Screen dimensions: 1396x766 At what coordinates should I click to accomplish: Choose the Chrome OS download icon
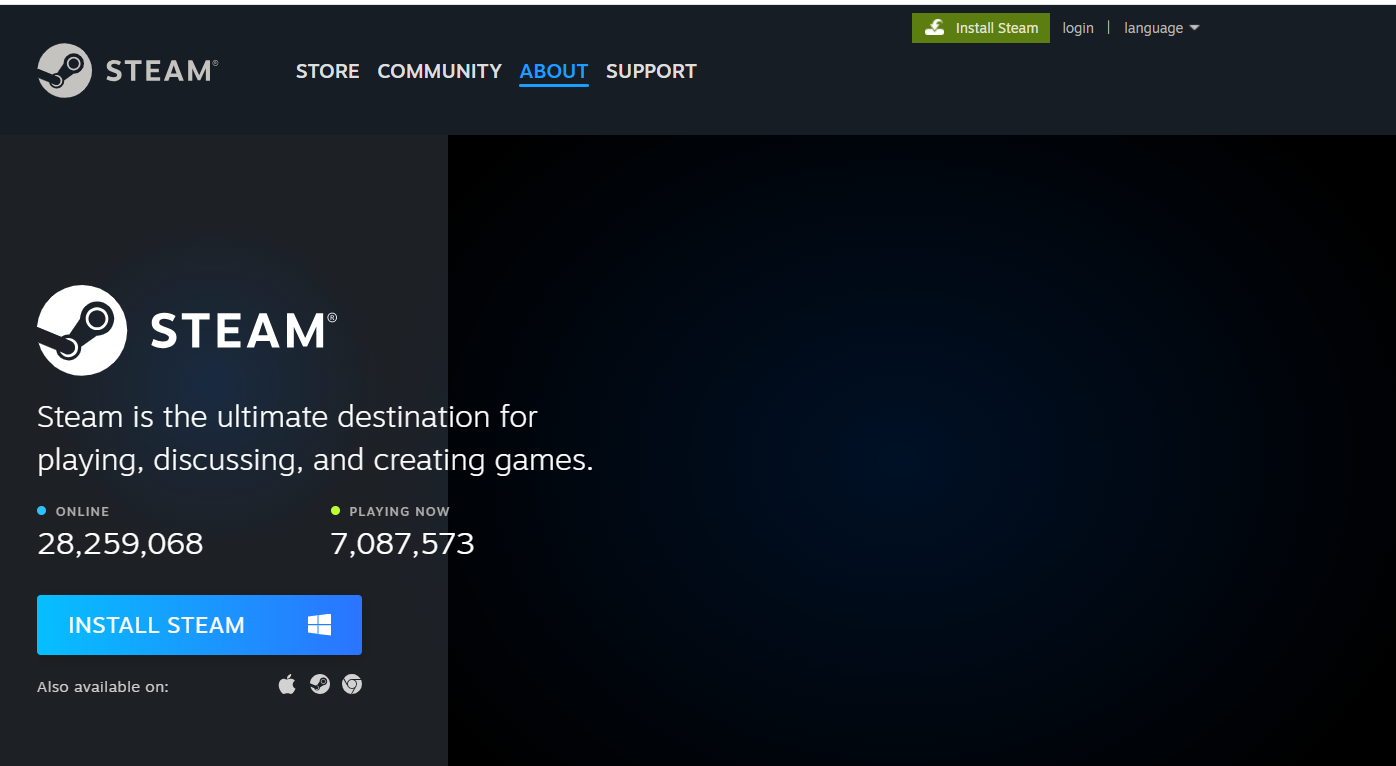352,684
